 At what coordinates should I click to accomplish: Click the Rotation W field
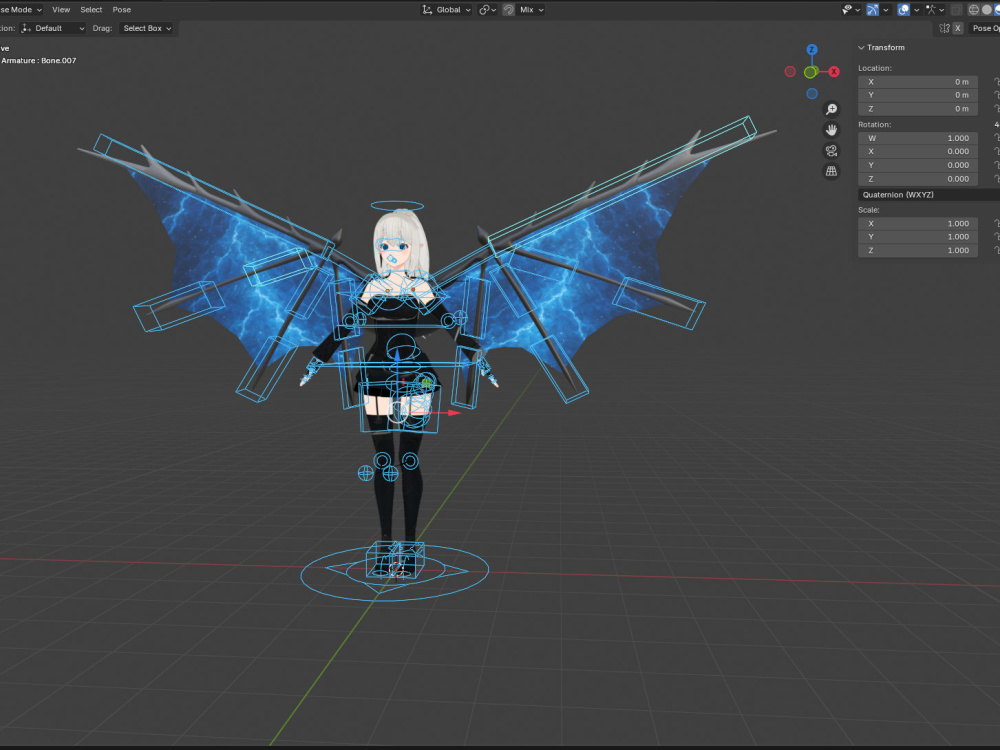(x=918, y=138)
